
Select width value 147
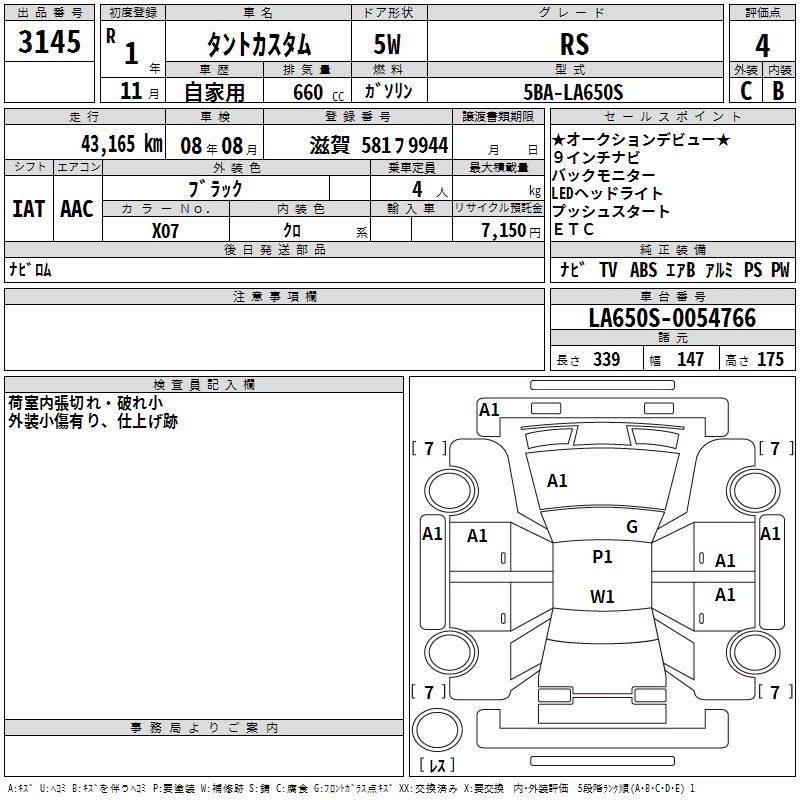pyautogui.click(x=690, y=359)
